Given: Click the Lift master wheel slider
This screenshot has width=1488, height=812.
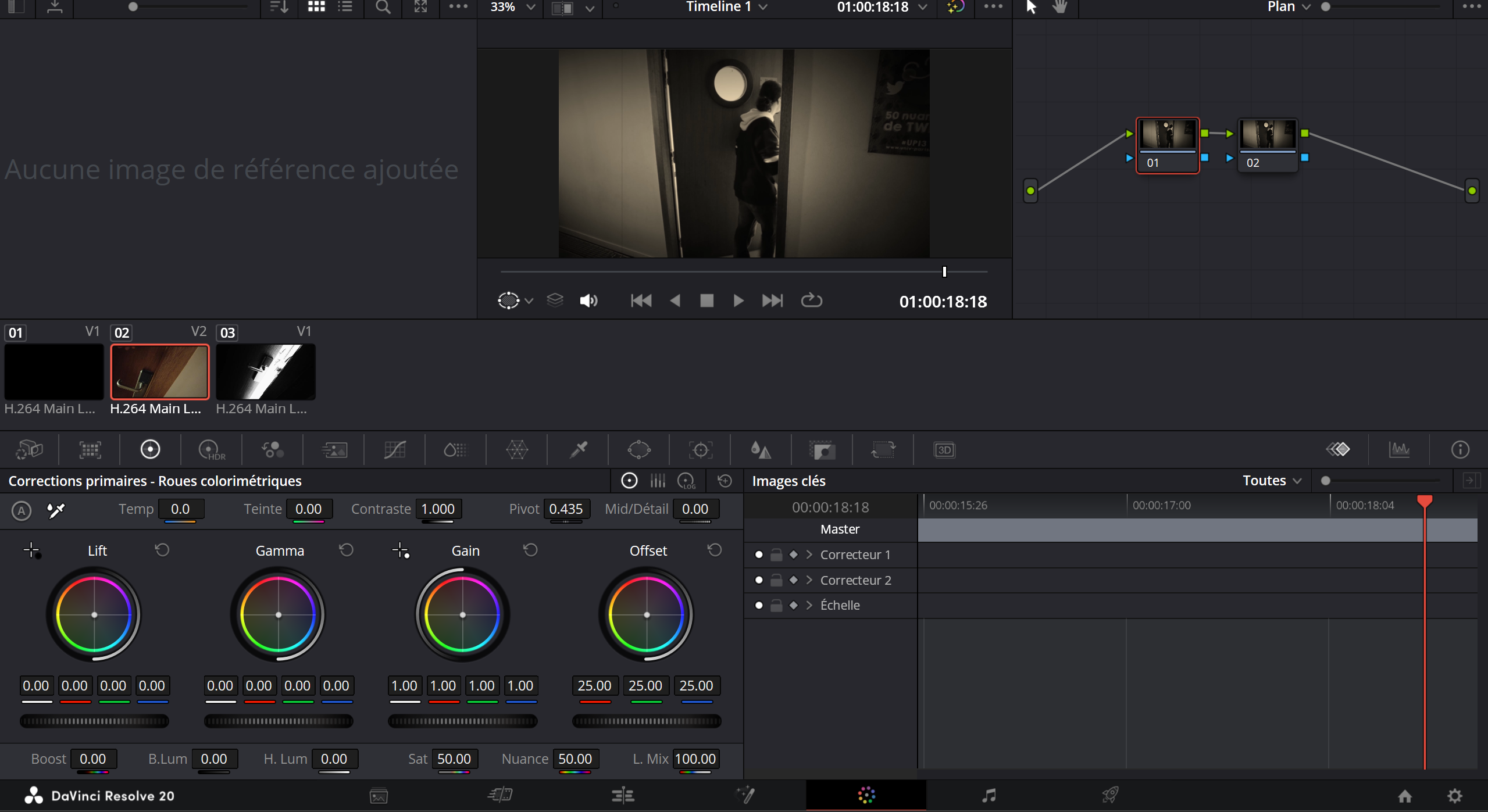Looking at the screenshot, I should pyautogui.click(x=94, y=721).
